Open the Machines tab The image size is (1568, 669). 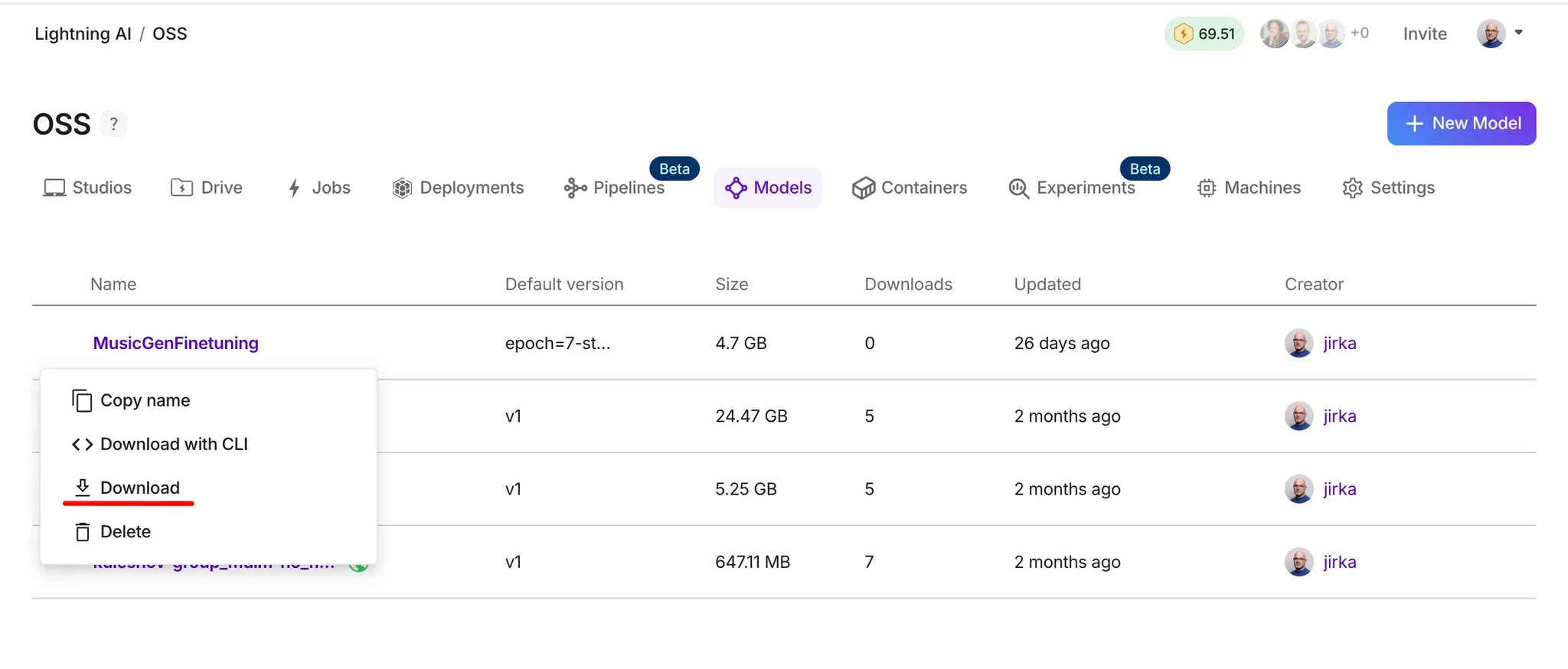(1249, 188)
